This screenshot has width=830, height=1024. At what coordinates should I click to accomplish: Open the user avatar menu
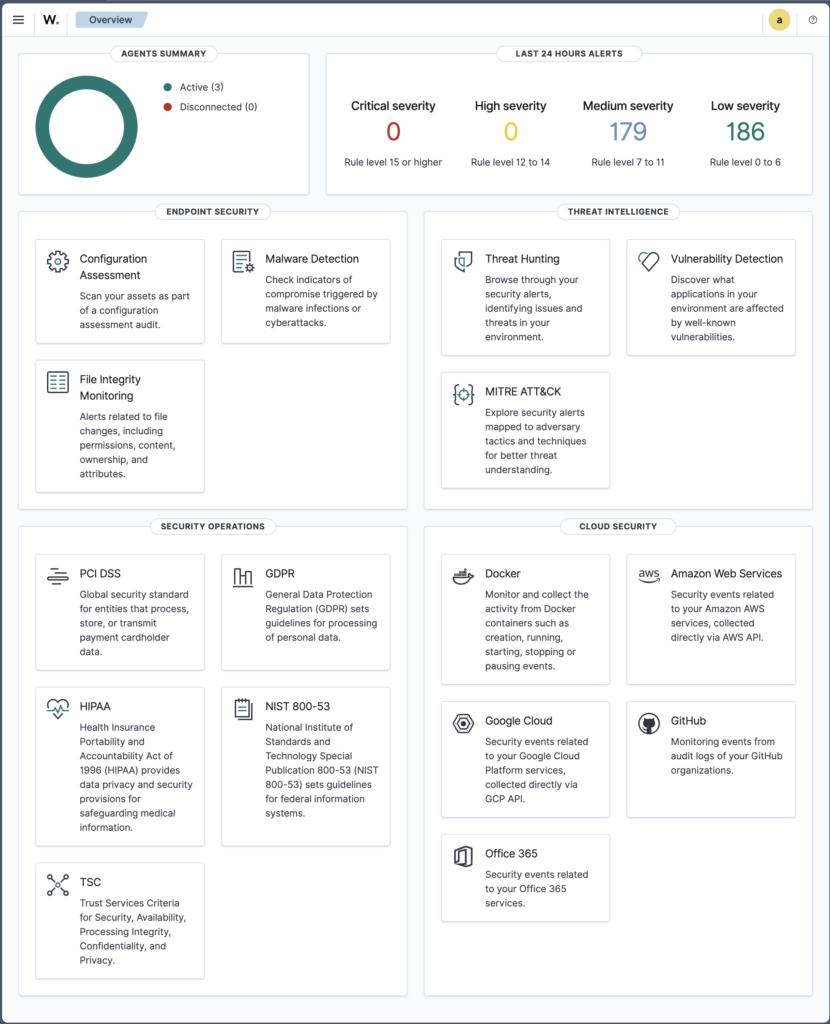click(x=779, y=20)
